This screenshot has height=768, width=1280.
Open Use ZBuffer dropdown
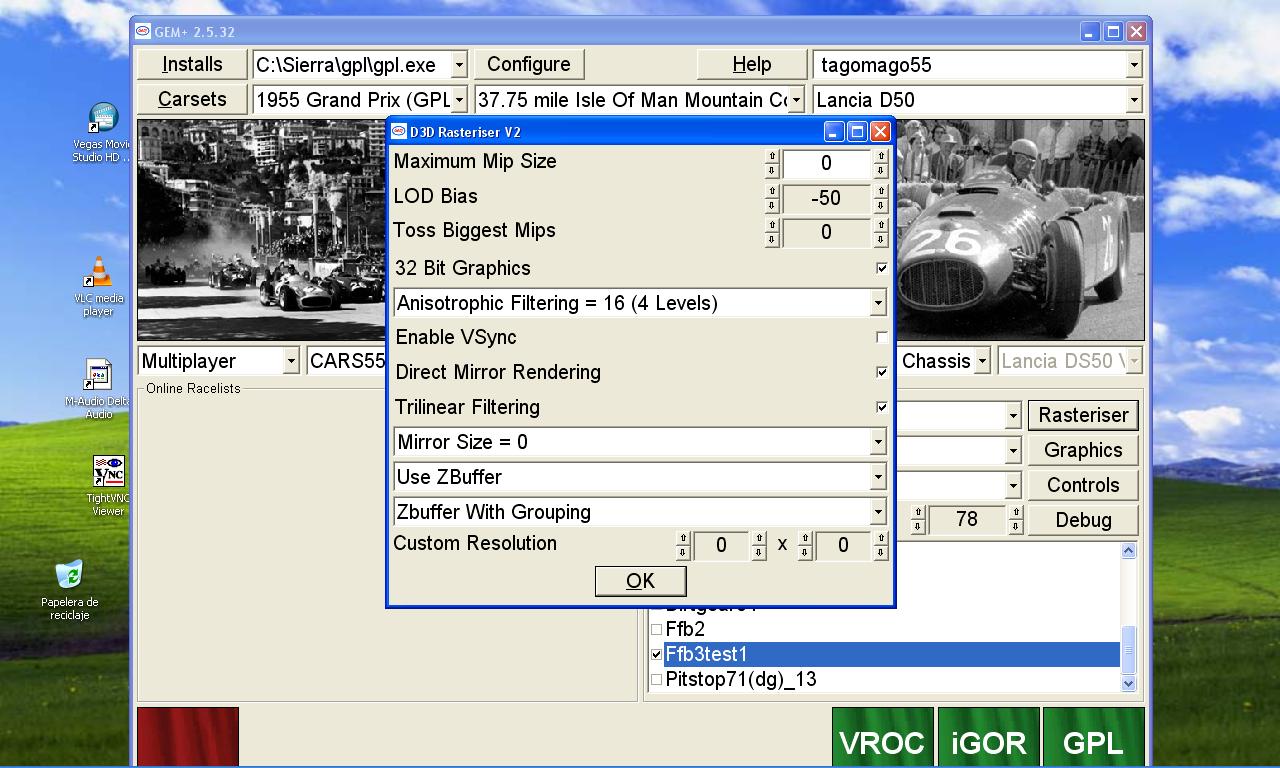point(878,477)
